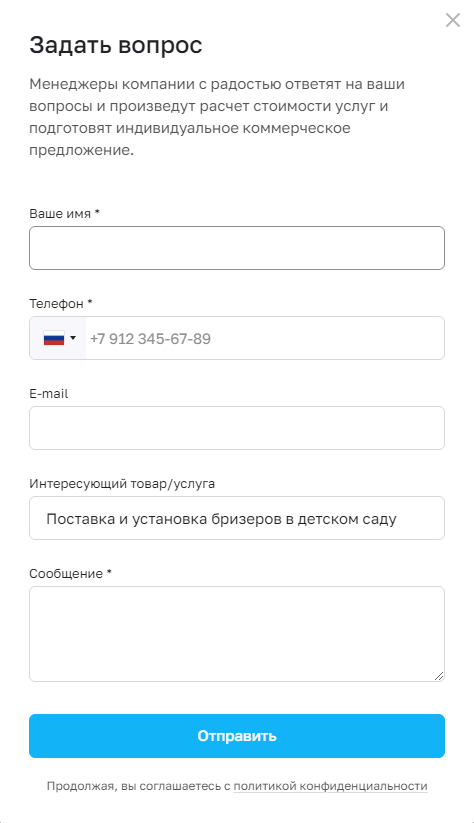This screenshot has height=823, width=474.
Task: Click the Интересующий товар/услуга field
Action: (237, 518)
